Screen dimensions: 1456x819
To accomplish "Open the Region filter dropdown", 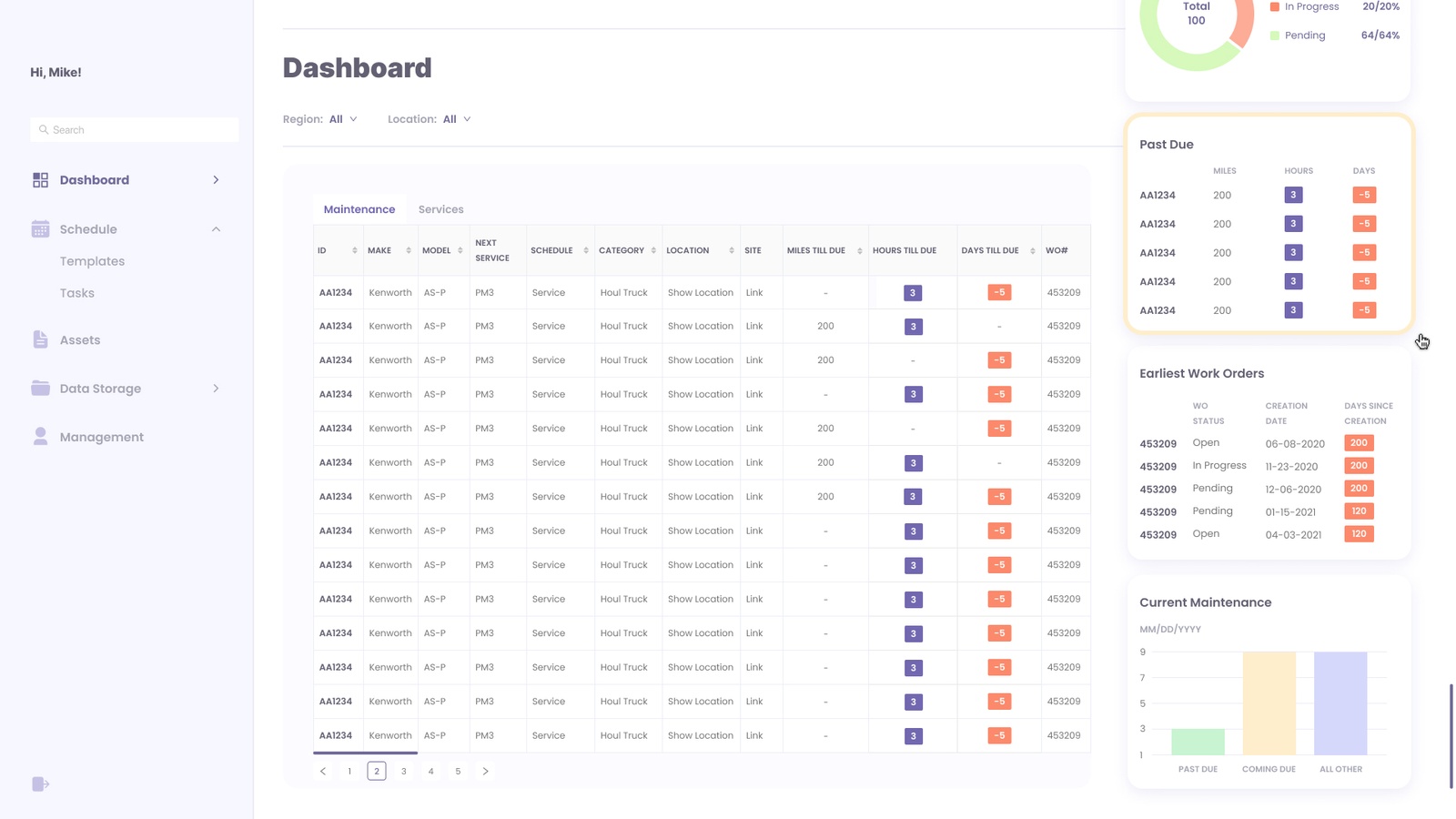I will (x=343, y=119).
